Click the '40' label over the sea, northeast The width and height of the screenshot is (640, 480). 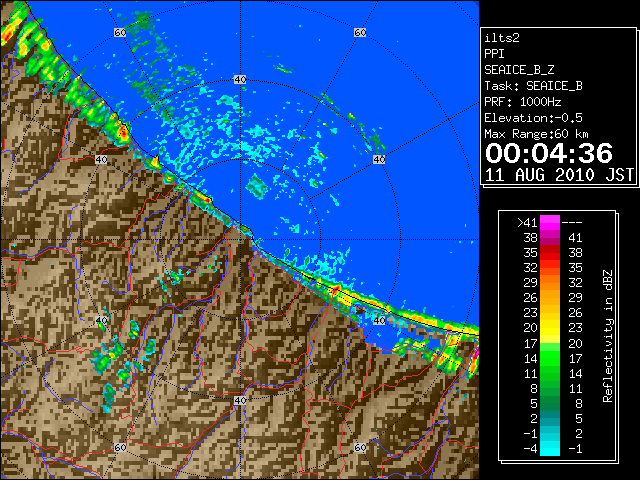(x=379, y=160)
